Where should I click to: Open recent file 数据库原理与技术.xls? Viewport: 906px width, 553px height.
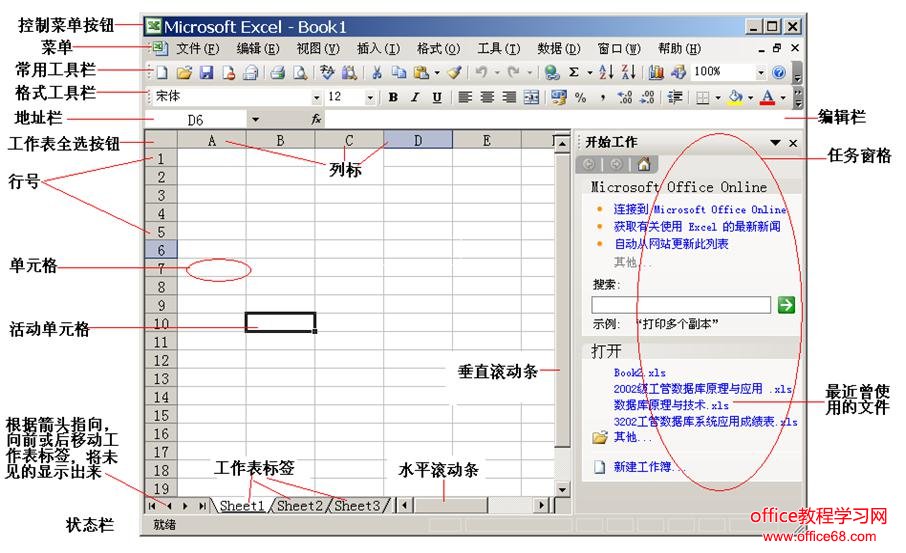[x=671, y=404]
